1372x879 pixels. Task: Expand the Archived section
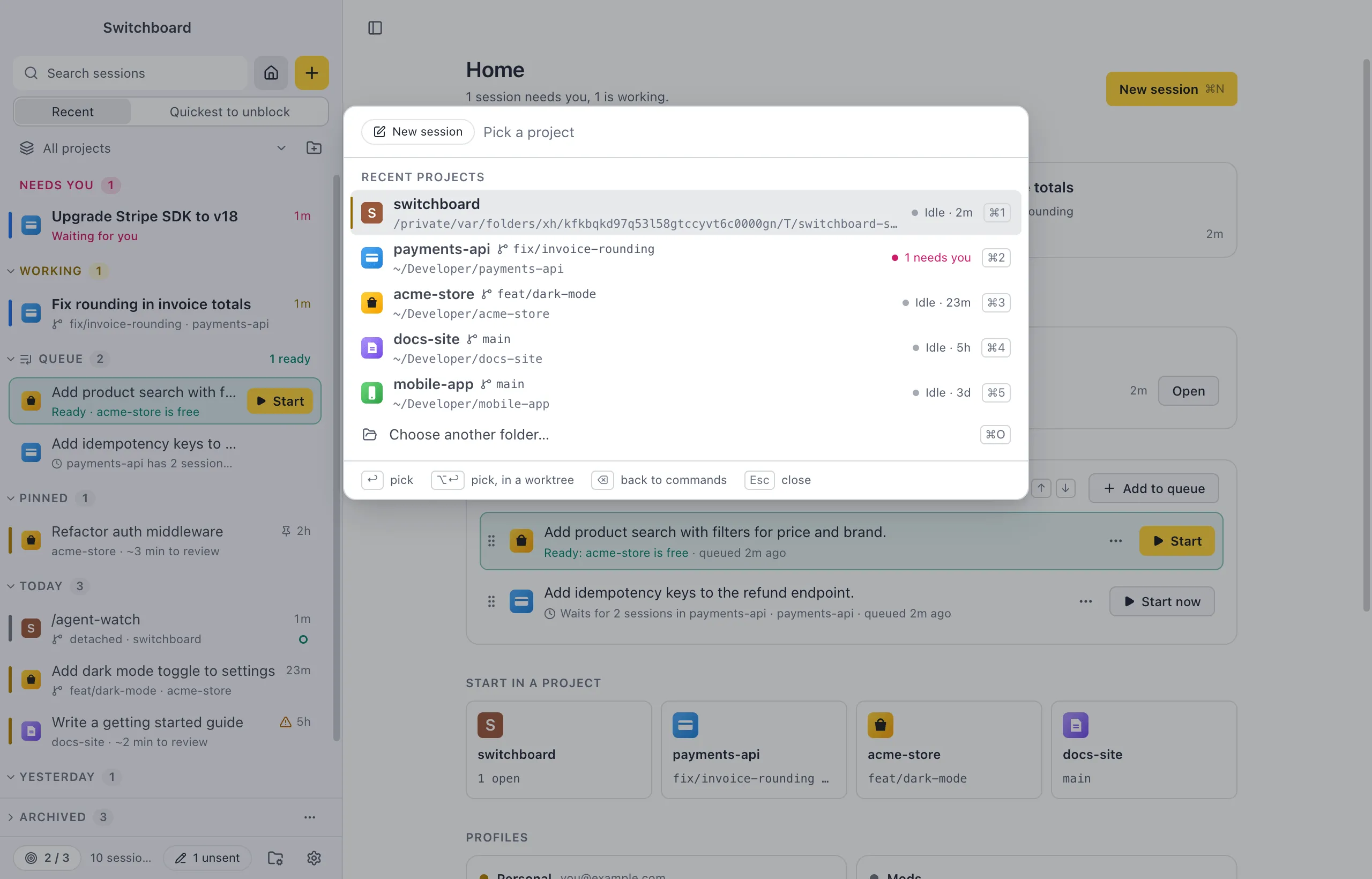tap(11, 817)
